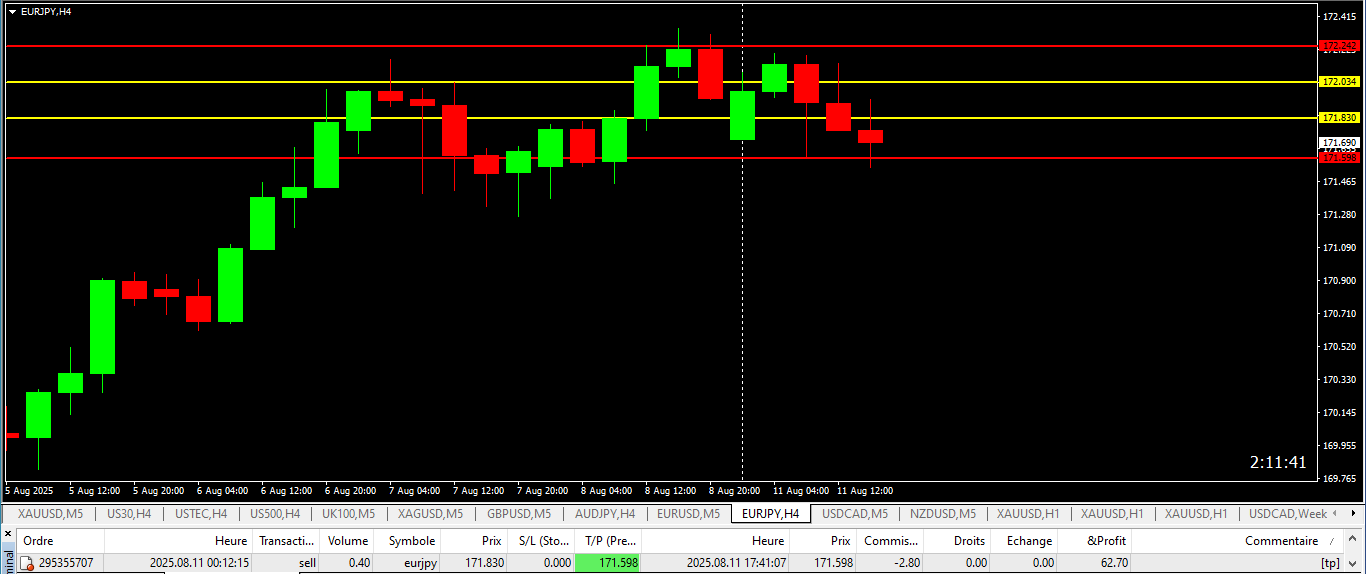Screen dimensions: 1366x574
Task: Click order number 295355707 in the table
Action: pyautogui.click(x=66, y=563)
